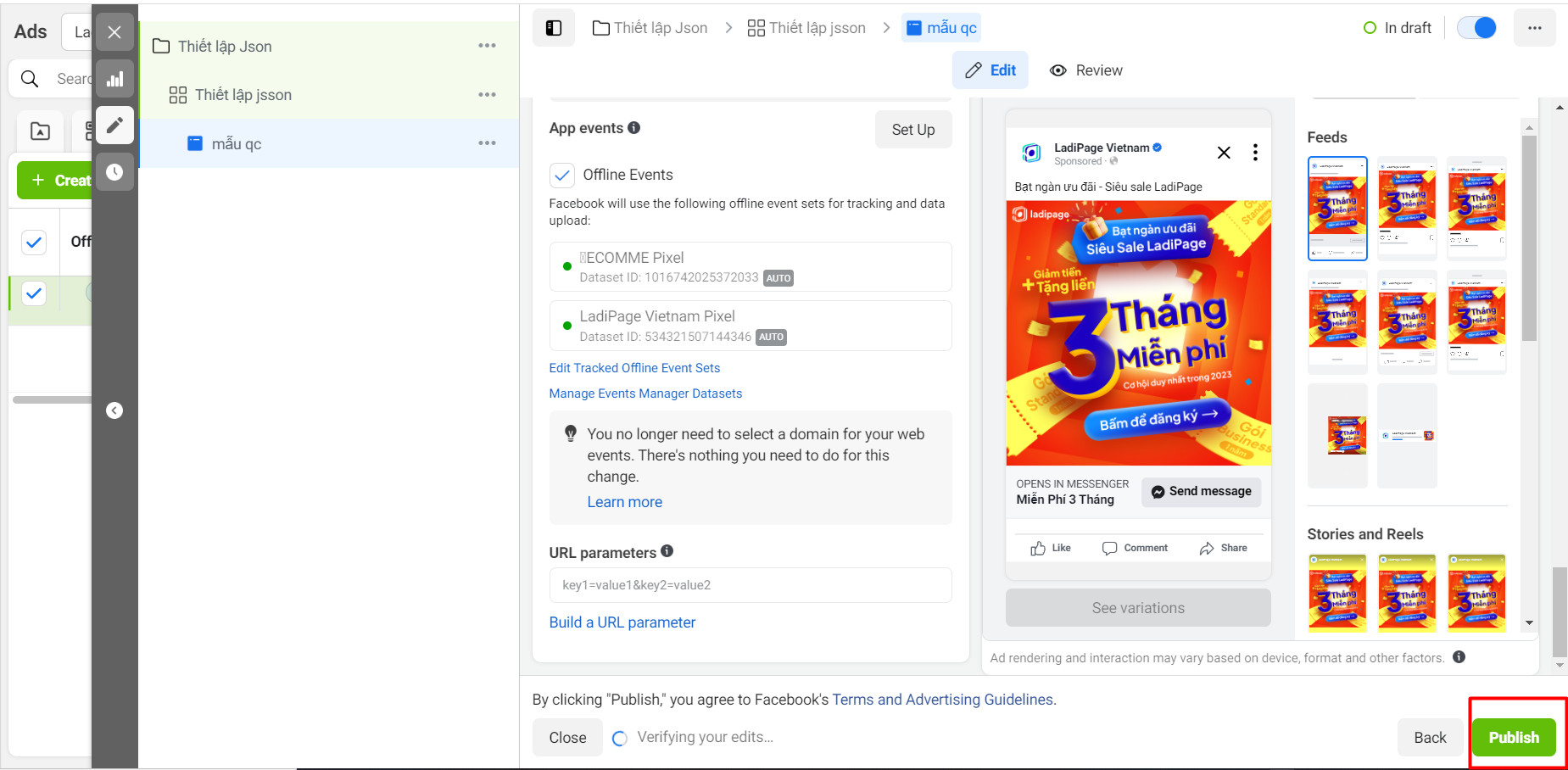Open the performance chart icon in sidebar
The height and width of the screenshot is (770, 1568).
[114, 79]
